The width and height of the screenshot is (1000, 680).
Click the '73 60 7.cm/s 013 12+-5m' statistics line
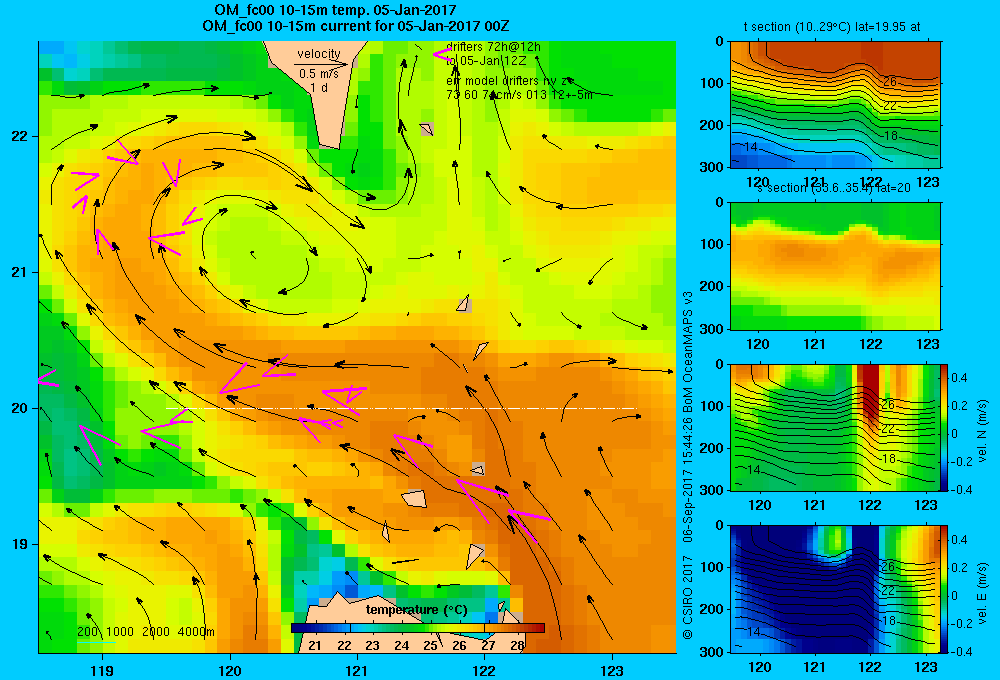pyautogui.click(x=519, y=94)
